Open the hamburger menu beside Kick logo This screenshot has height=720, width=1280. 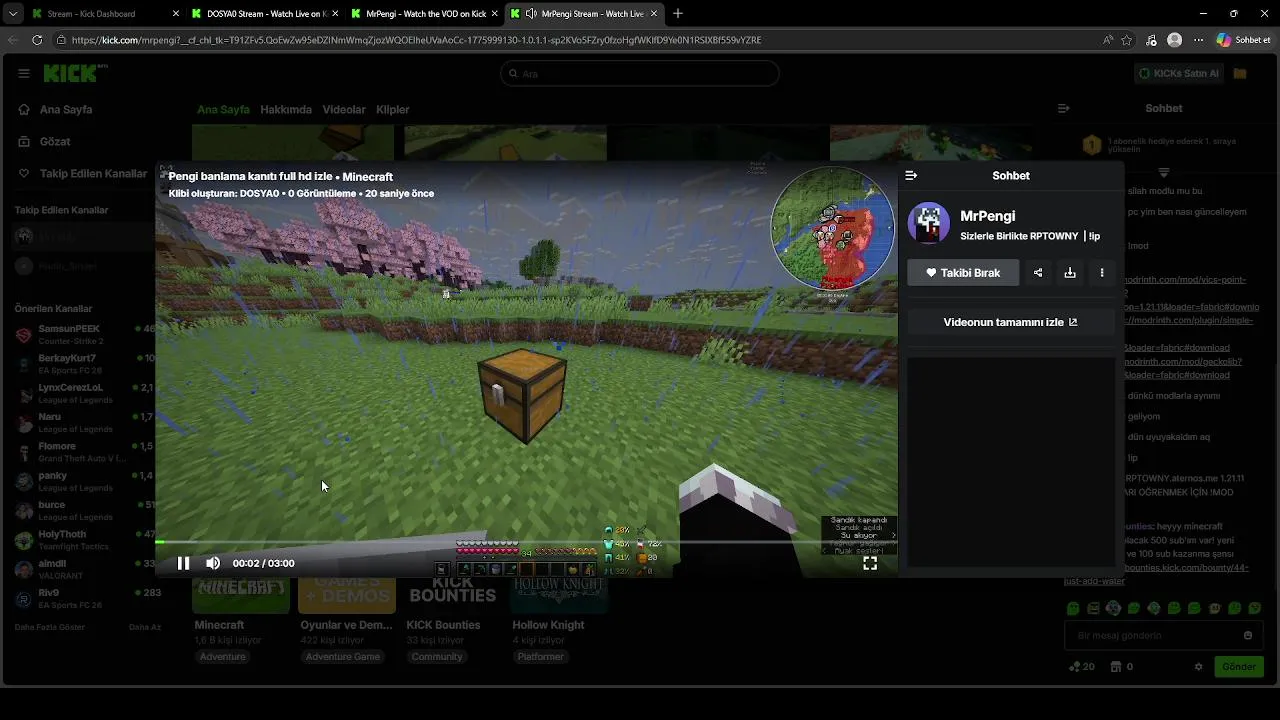tap(24, 73)
